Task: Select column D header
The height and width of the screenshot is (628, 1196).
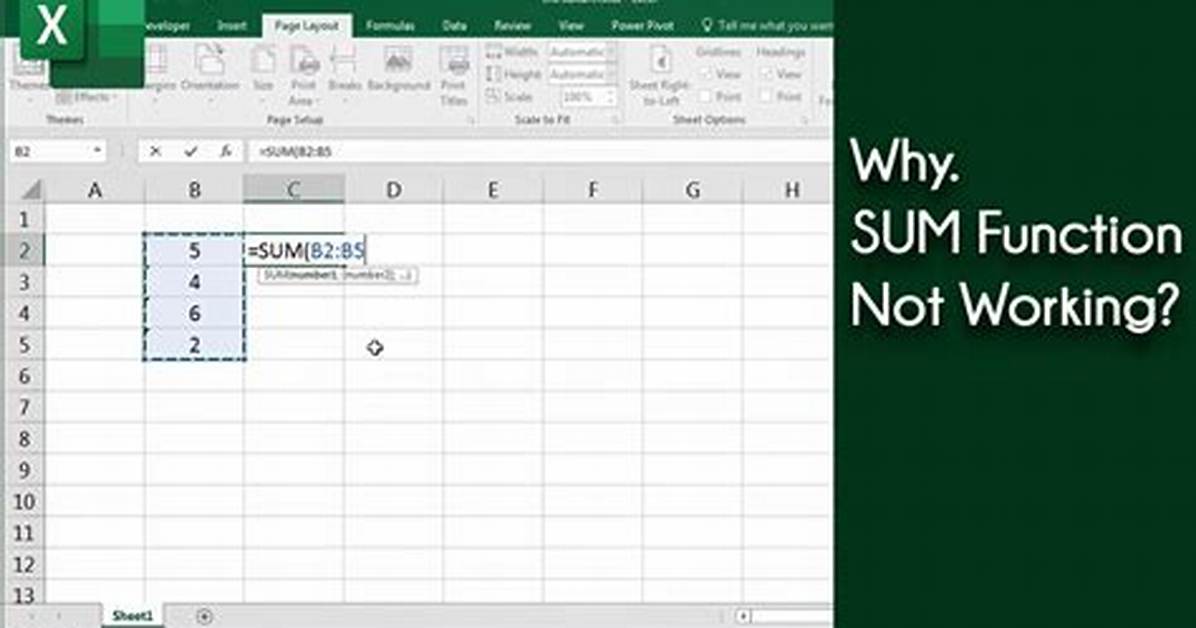Action: [x=394, y=189]
